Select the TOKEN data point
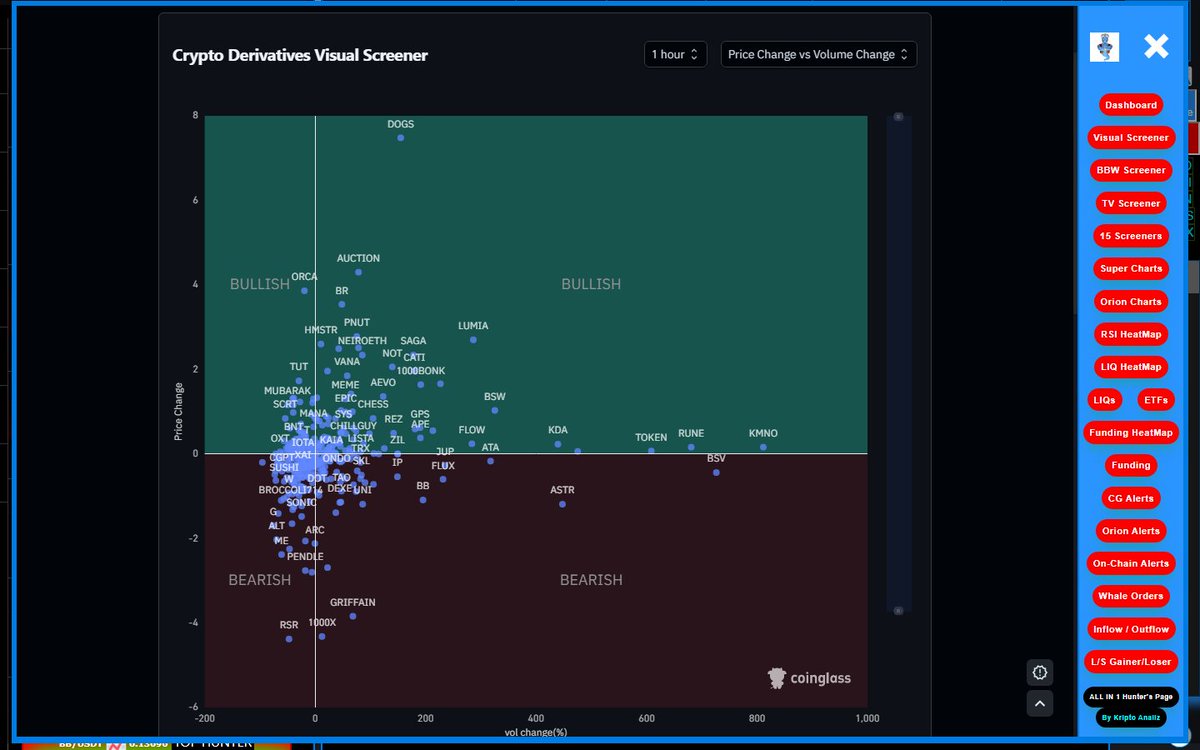The image size is (1200, 750). coord(651,451)
